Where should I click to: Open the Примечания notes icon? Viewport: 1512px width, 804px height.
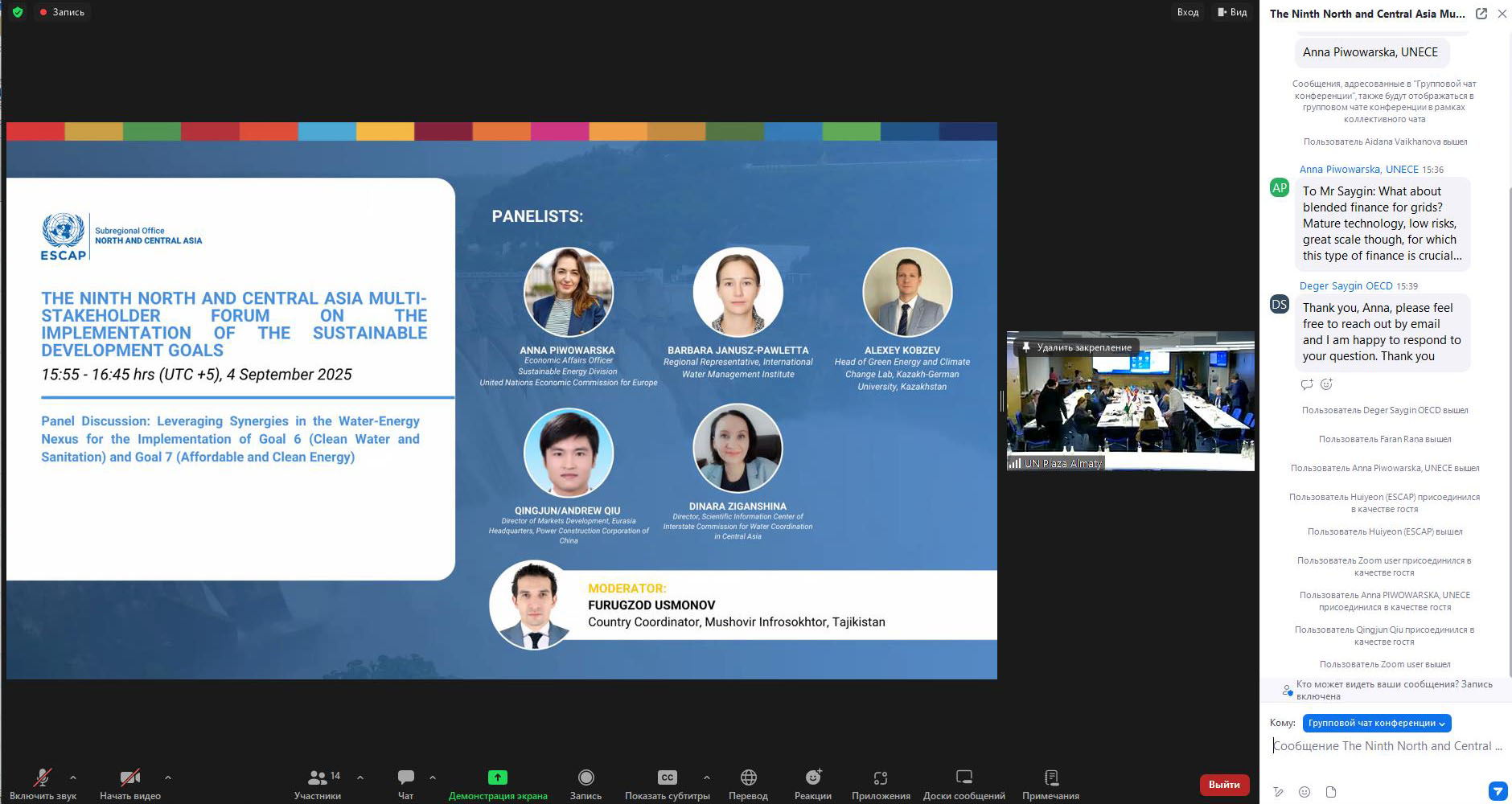point(1051,777)
